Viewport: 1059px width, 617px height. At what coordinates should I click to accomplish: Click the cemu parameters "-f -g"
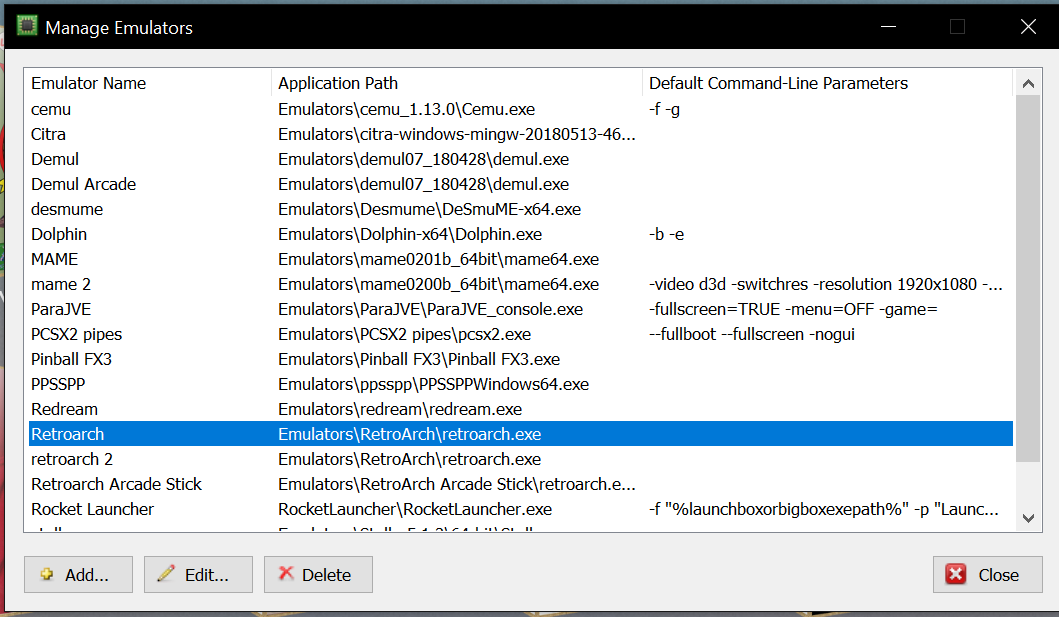point(665,109)
